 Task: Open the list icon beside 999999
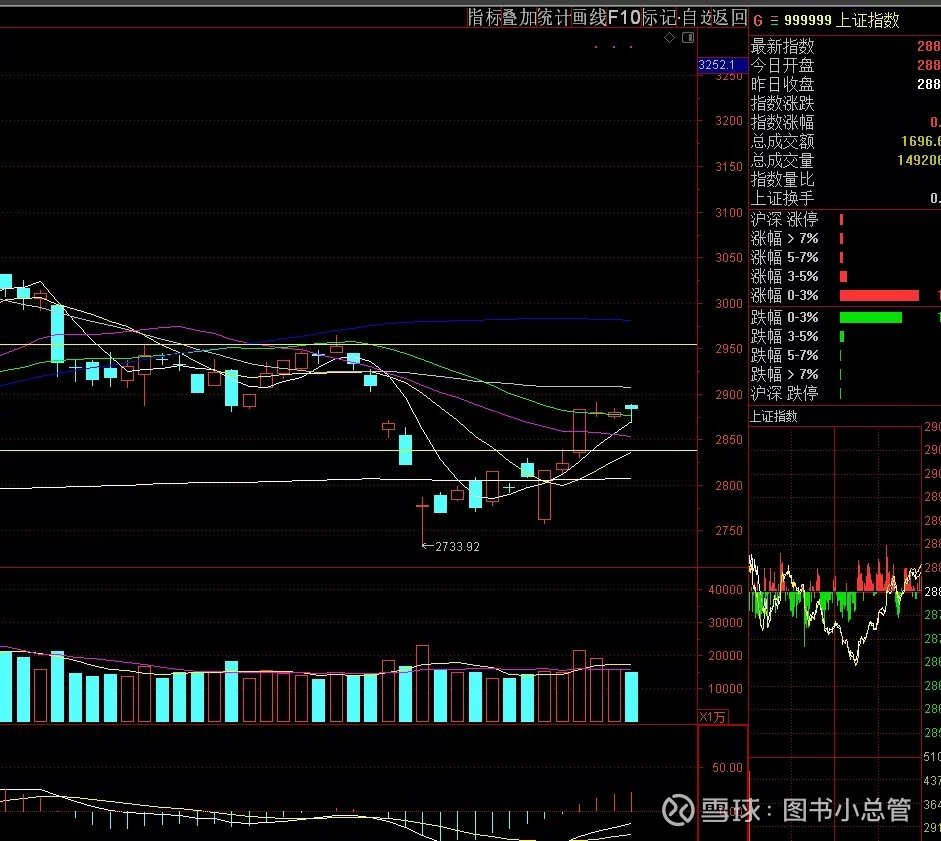click(x=774, y=21)
